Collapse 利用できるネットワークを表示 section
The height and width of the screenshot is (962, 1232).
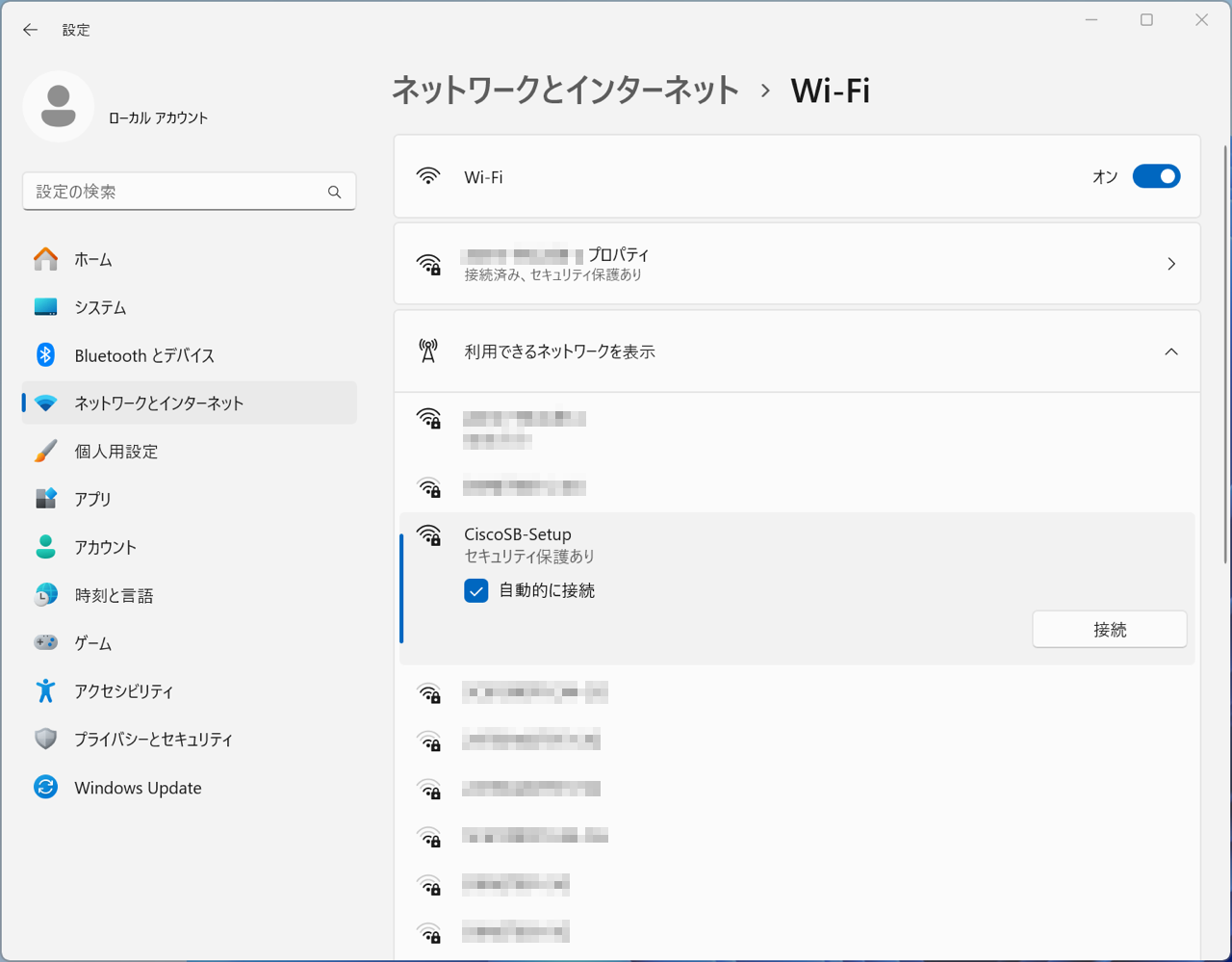click(x=1171, y=351)
